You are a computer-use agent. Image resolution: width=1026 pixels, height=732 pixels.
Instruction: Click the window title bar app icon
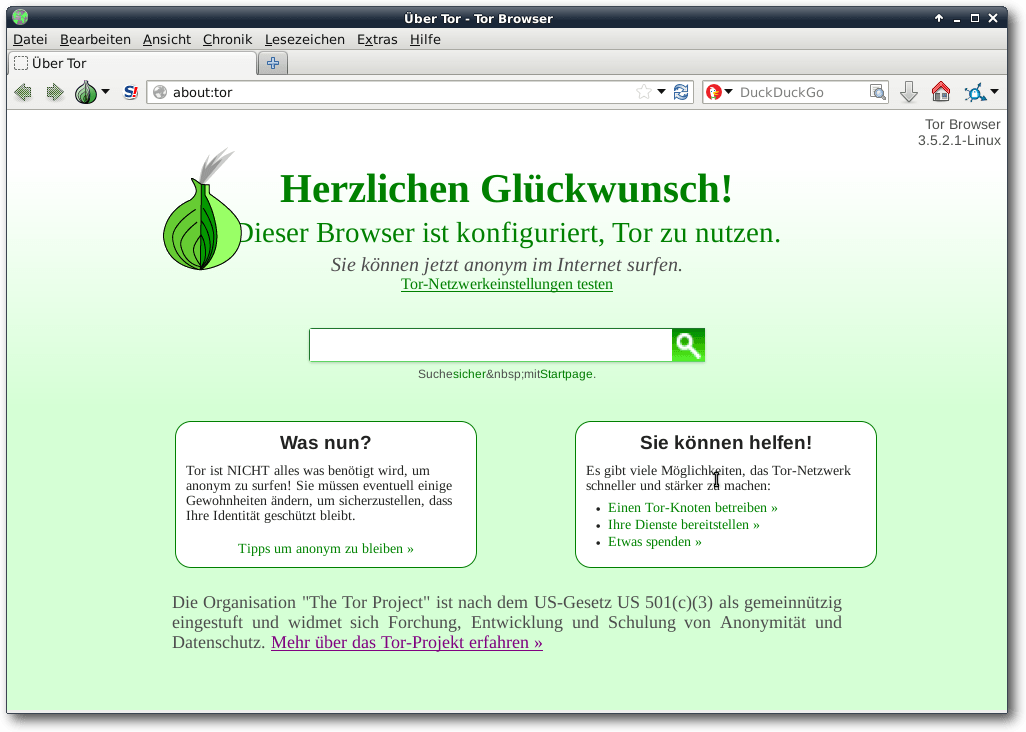coord(20,18)
